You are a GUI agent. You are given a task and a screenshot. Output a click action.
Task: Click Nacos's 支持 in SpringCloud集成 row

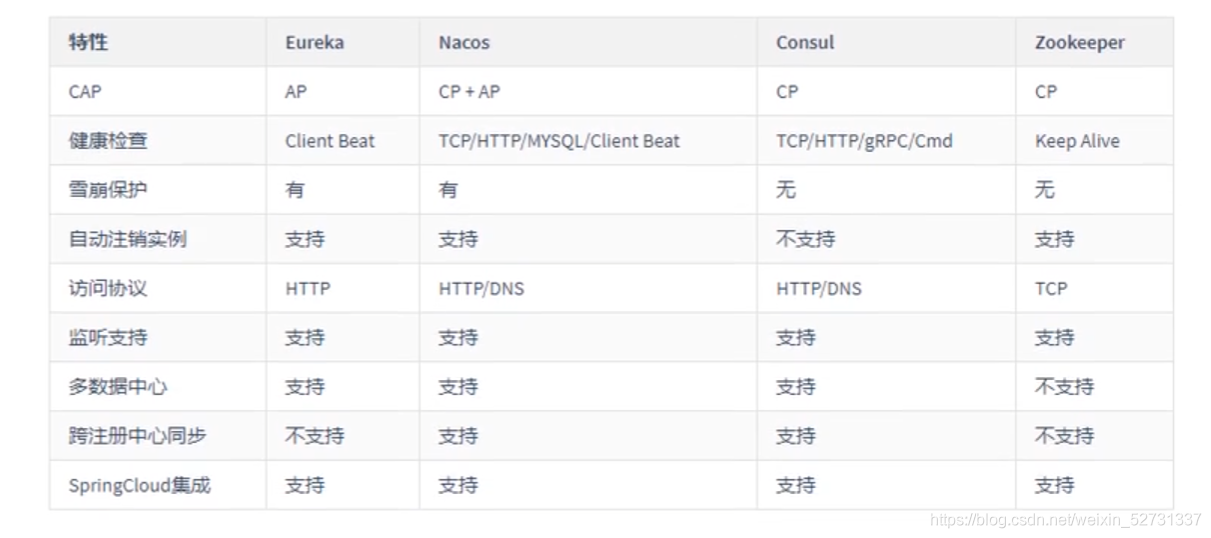click(x=458, y=485)
